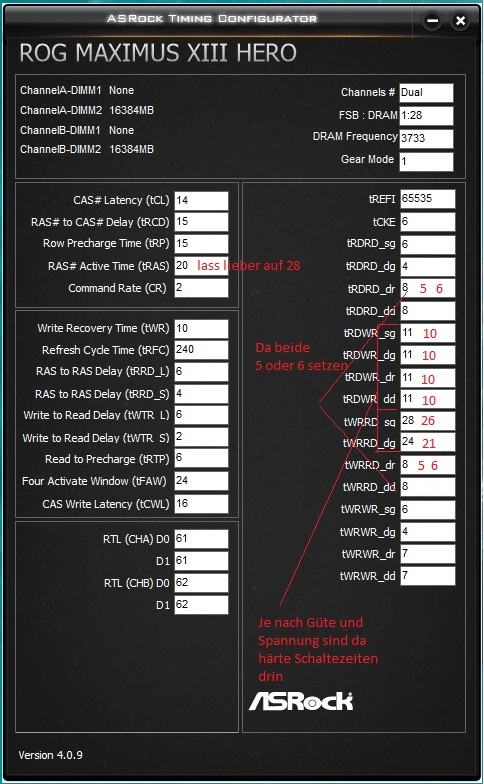Click the tRDWR_sg value field
The width and height of the screenshot is (484, 784).
click(x=428, y=333)
